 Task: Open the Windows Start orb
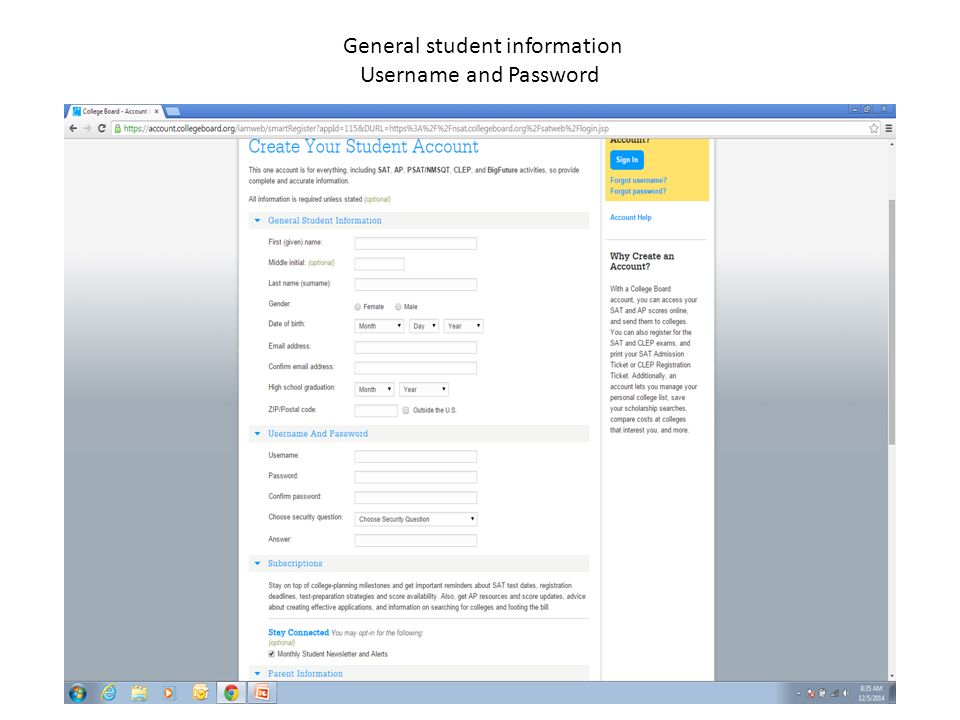click(x=78, y=693)
